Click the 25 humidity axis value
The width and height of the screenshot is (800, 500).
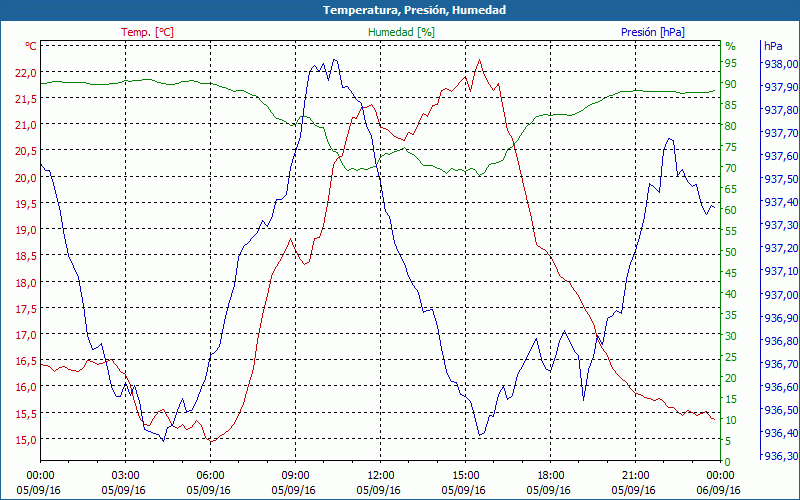[x=731, y=357]
